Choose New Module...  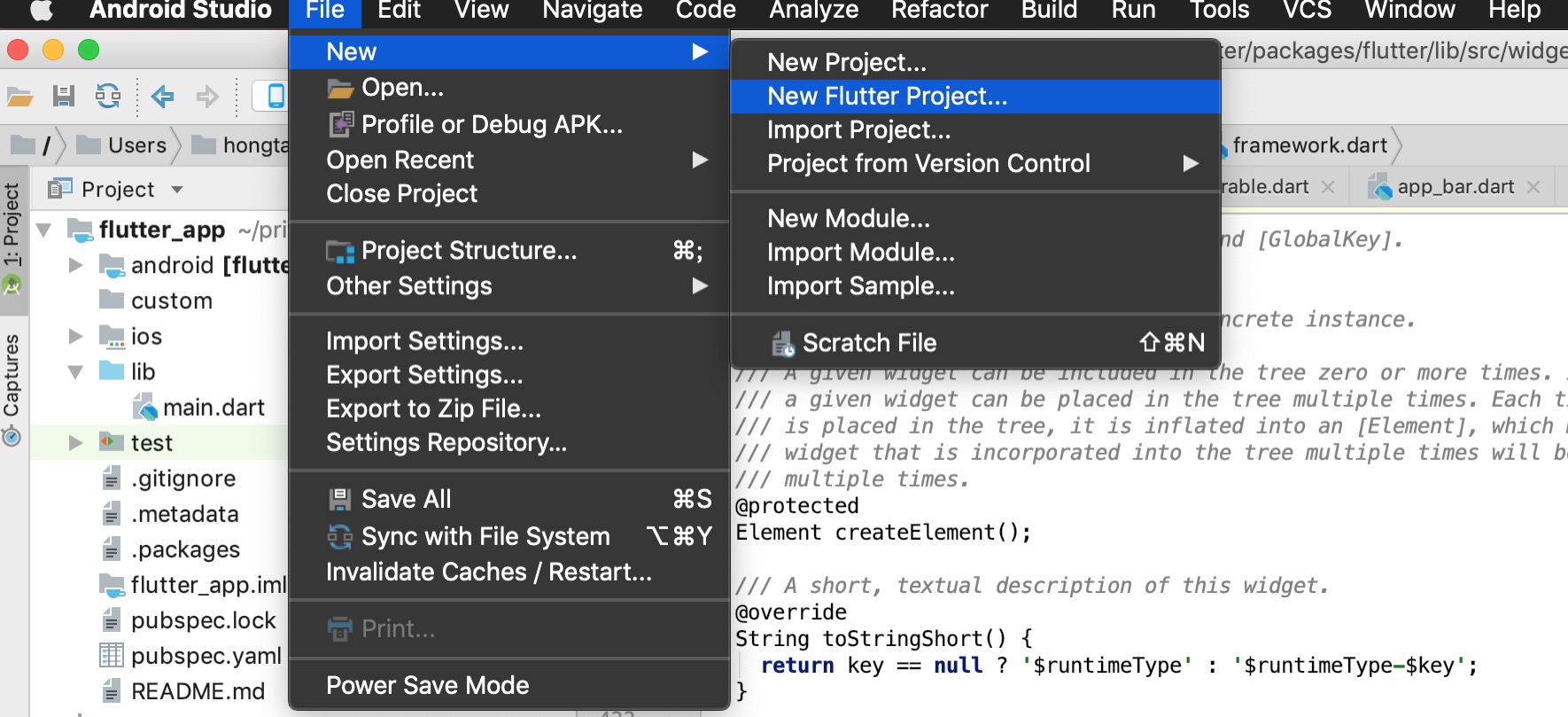coord(975,219)
